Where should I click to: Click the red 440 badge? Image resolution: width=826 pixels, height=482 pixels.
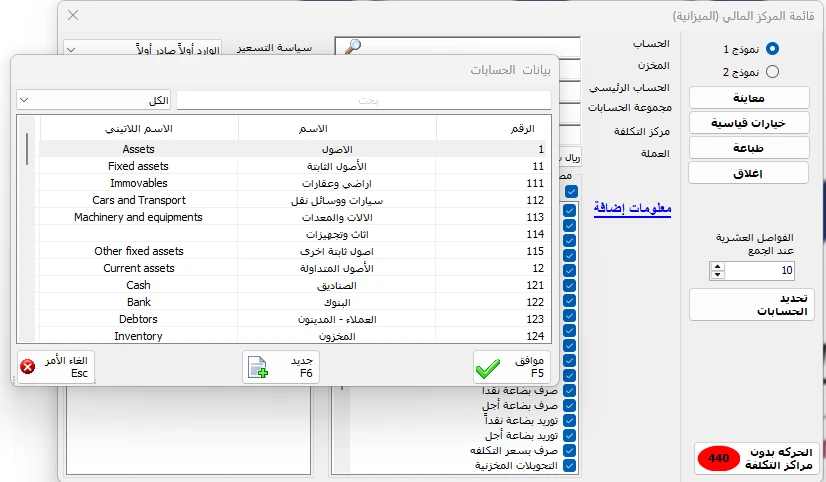[x=719, y=458]
